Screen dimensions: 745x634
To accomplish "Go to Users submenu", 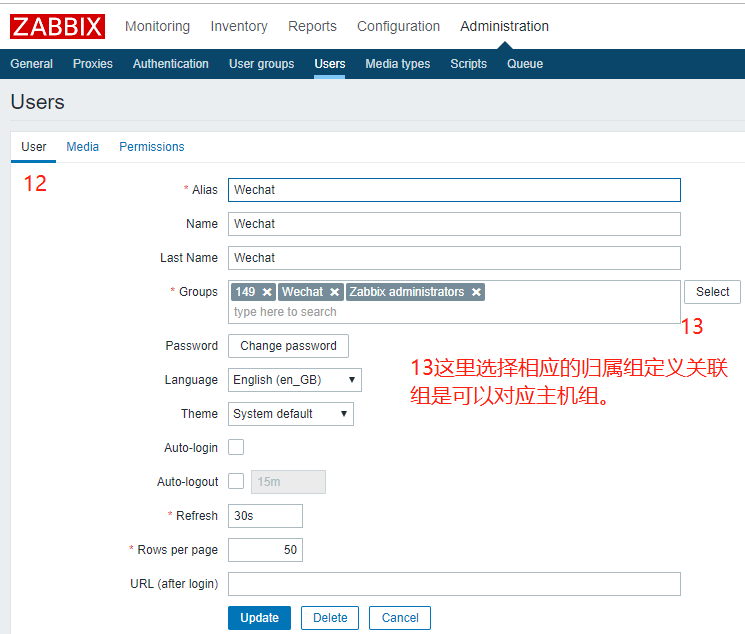I will [330, 64].
